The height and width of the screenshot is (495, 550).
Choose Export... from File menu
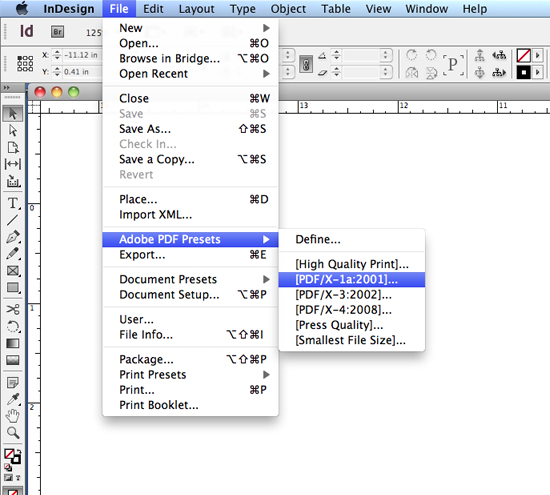(x=190, y=255)
